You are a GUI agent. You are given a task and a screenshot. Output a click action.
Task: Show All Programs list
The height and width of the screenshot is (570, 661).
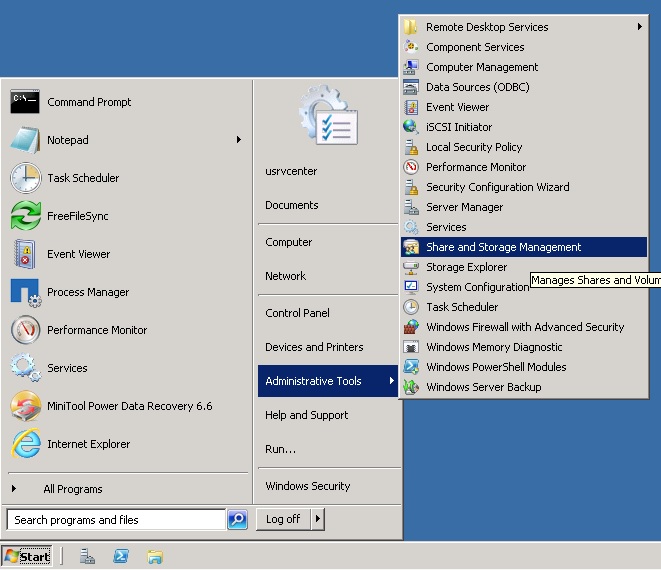72,489
